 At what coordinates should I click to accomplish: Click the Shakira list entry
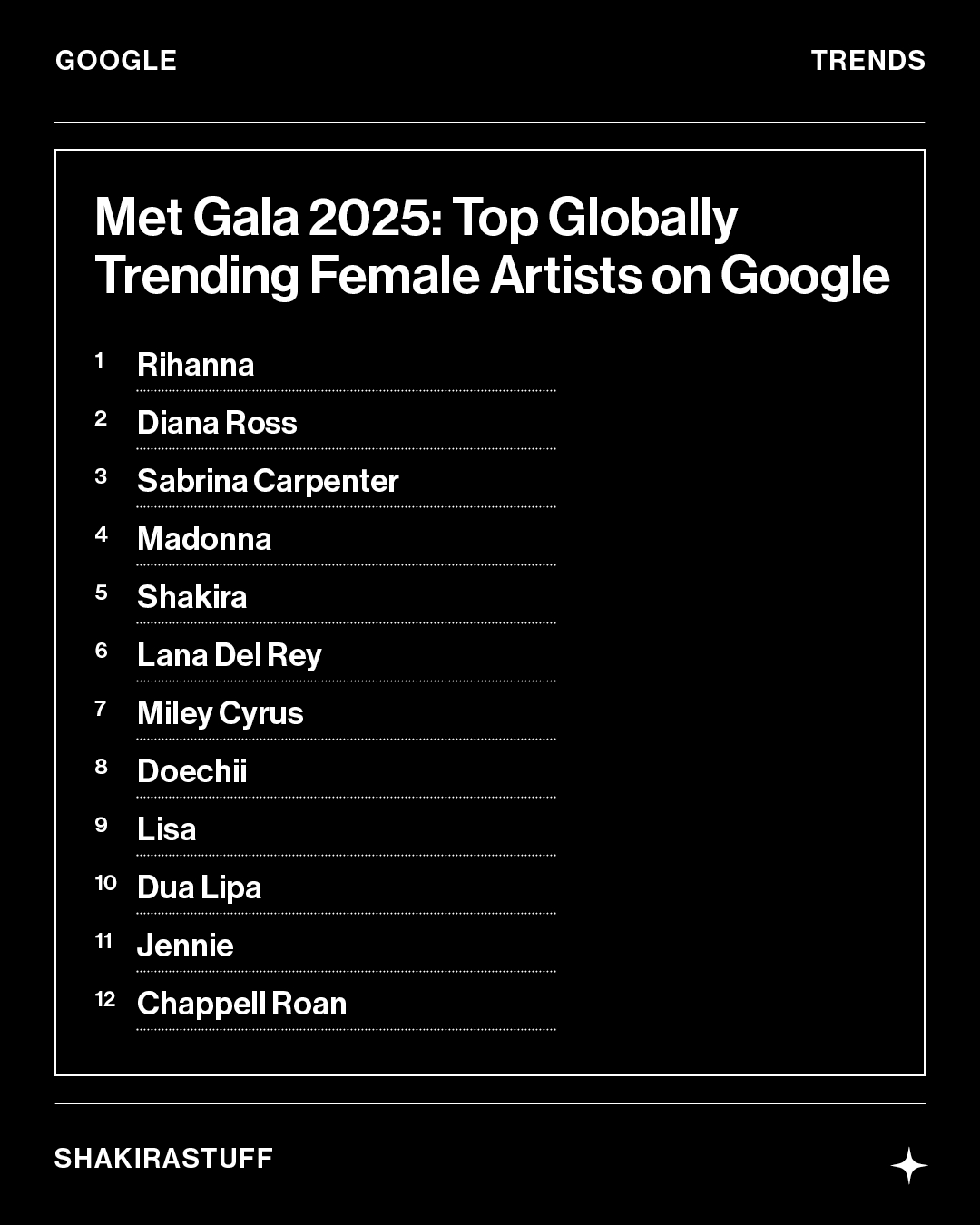[191, 597]
